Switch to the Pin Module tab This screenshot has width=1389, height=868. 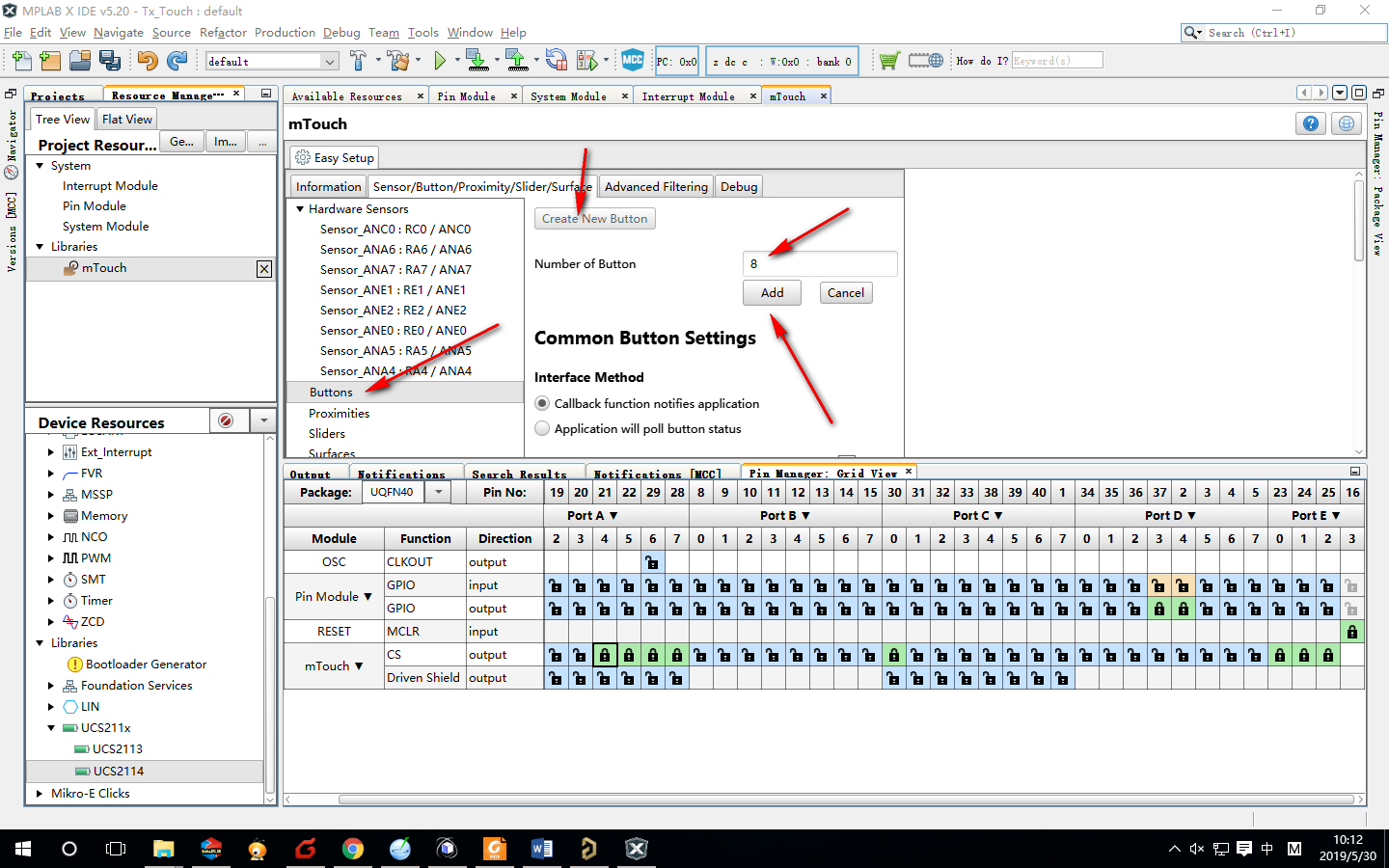click(x=467, y=96)
